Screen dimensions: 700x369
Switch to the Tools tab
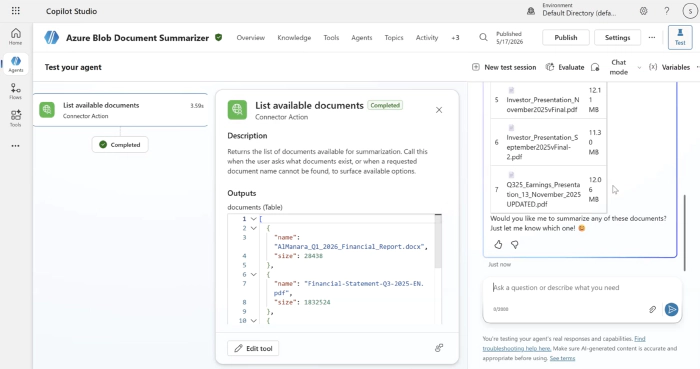click(x=331, y=38)
